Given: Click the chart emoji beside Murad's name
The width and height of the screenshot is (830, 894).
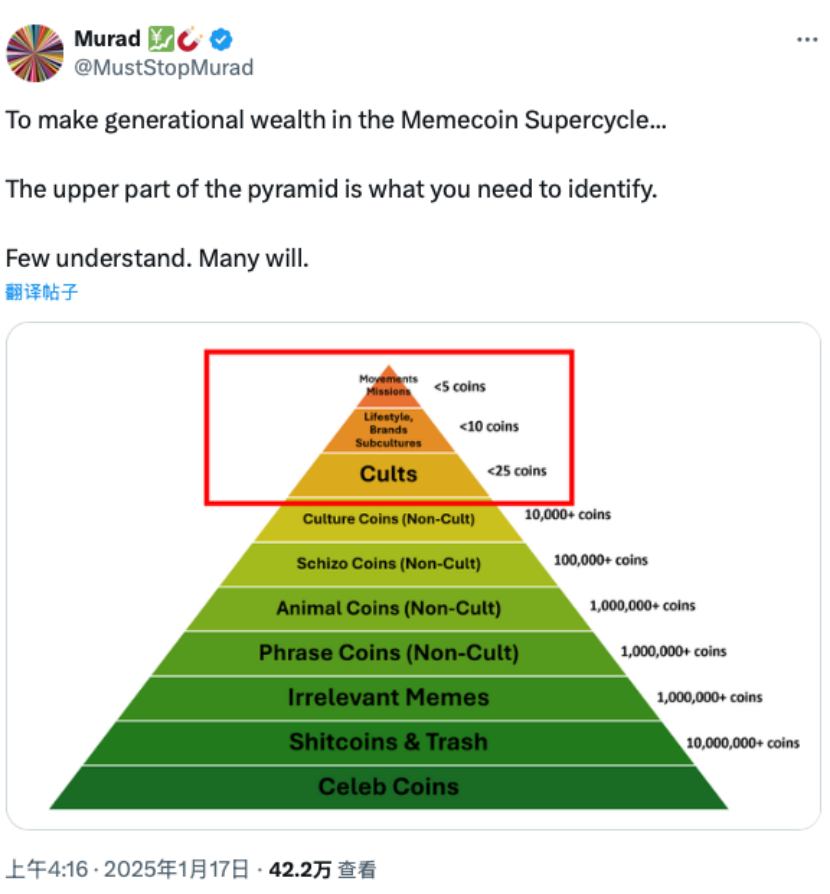Looking at the screenshot, I should click(x=161, y=40).
